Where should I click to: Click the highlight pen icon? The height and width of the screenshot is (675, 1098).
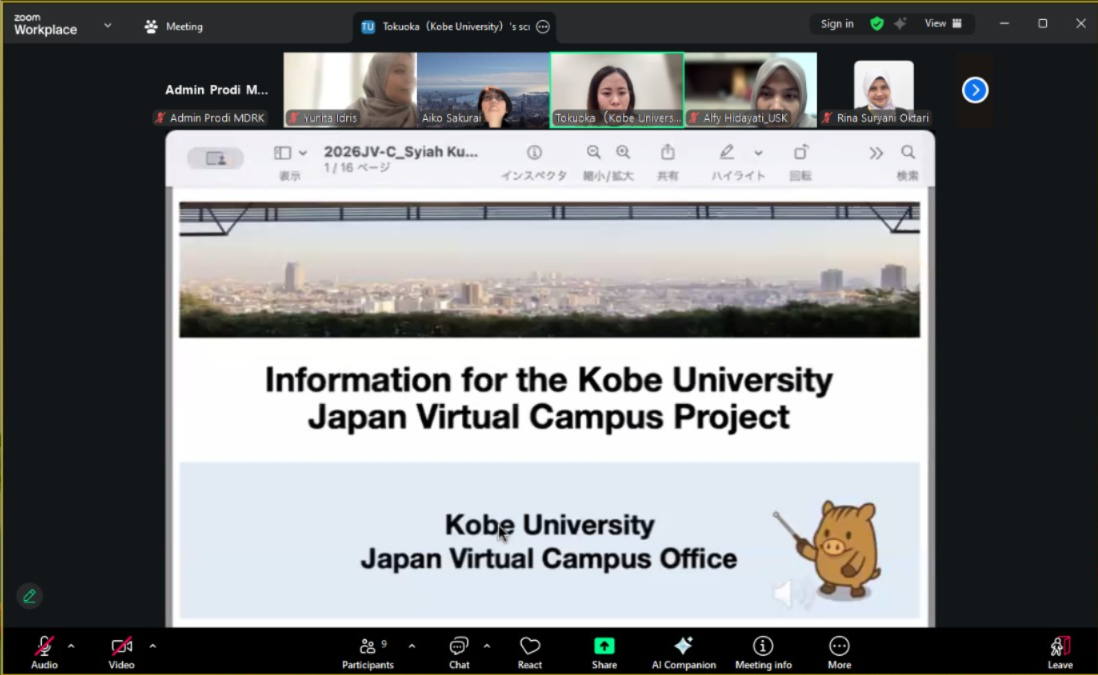point(727,152)
